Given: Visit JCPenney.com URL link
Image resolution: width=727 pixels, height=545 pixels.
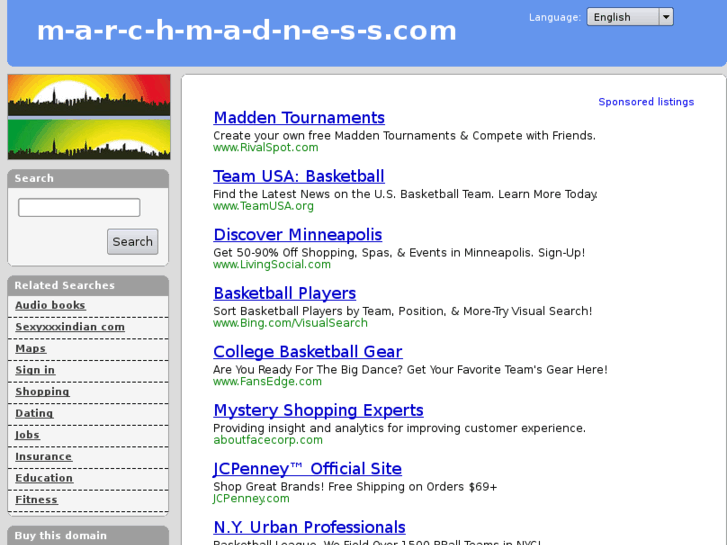Looking at the screenshot, I should tap(251, 499).
